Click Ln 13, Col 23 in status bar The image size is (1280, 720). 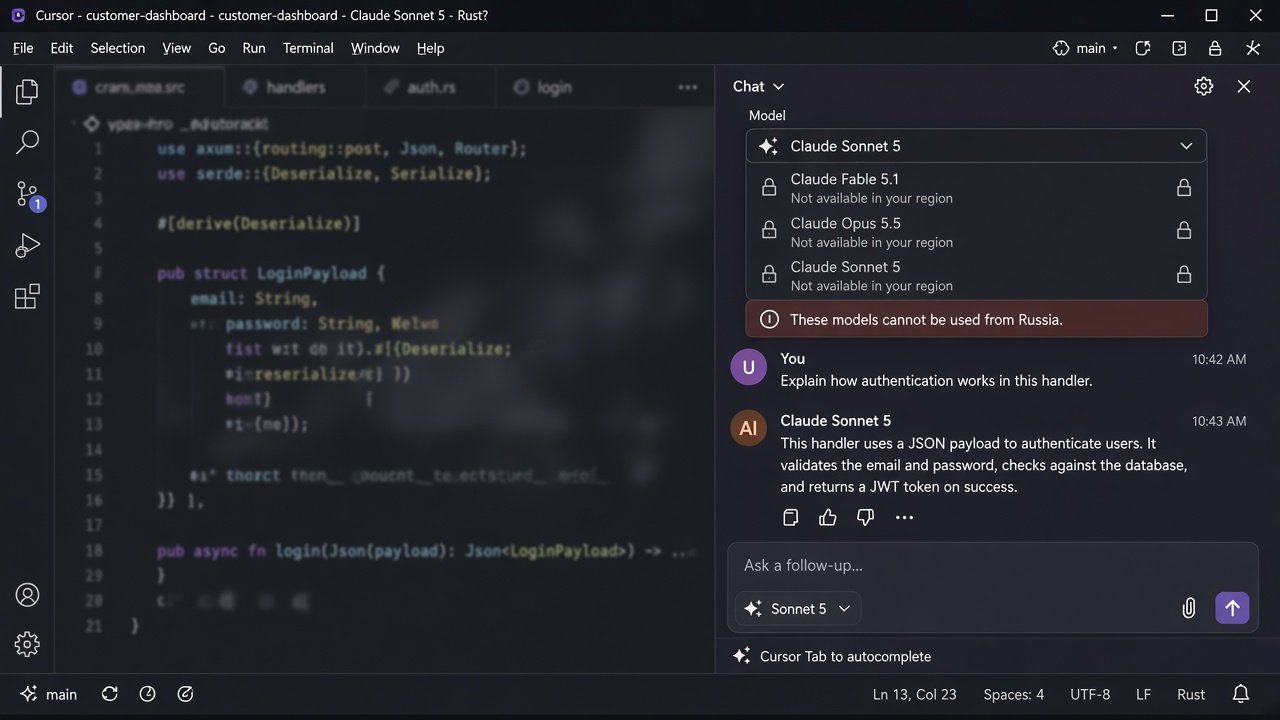[x=914, y=694]
